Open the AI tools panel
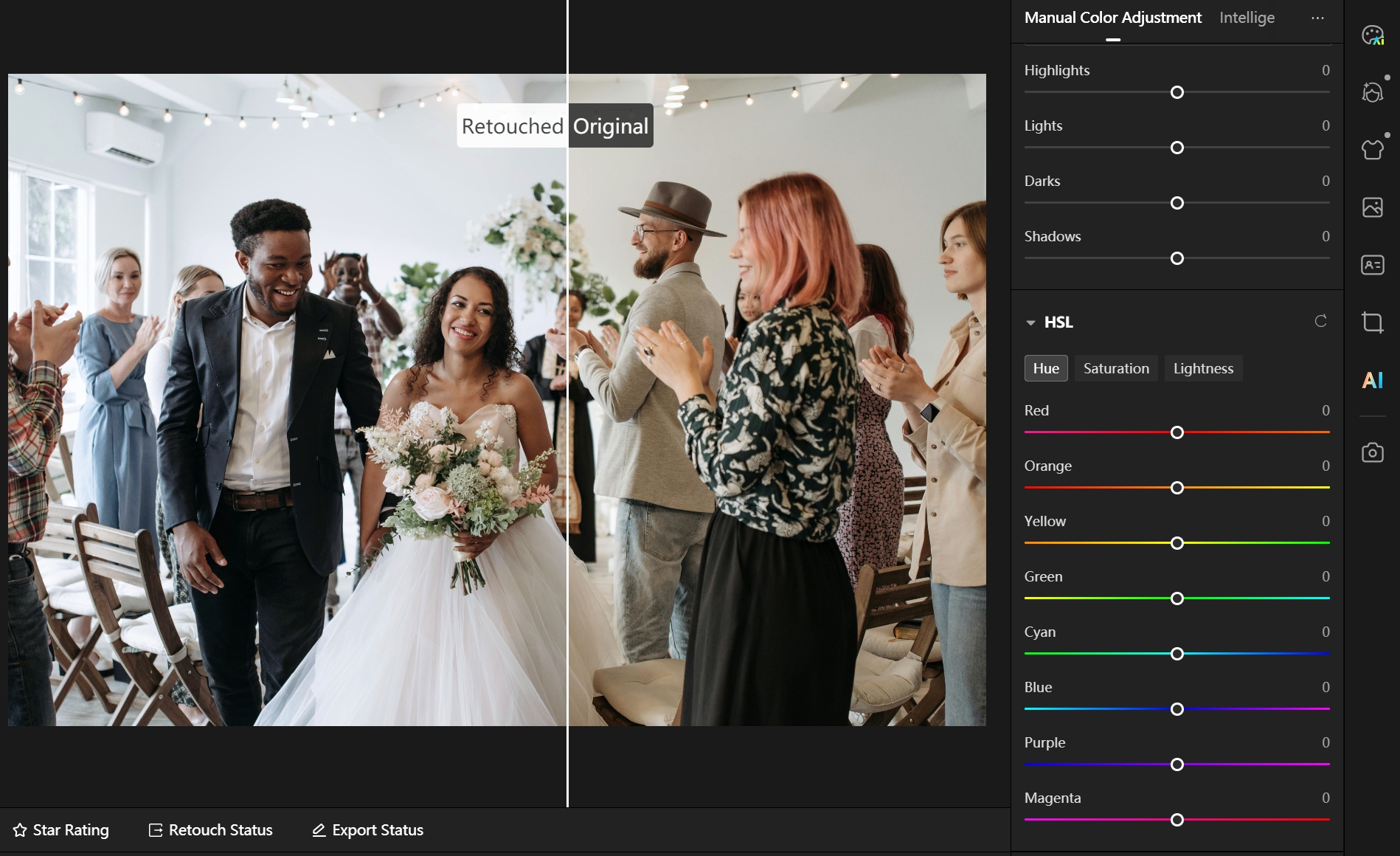 (1372, 380)
